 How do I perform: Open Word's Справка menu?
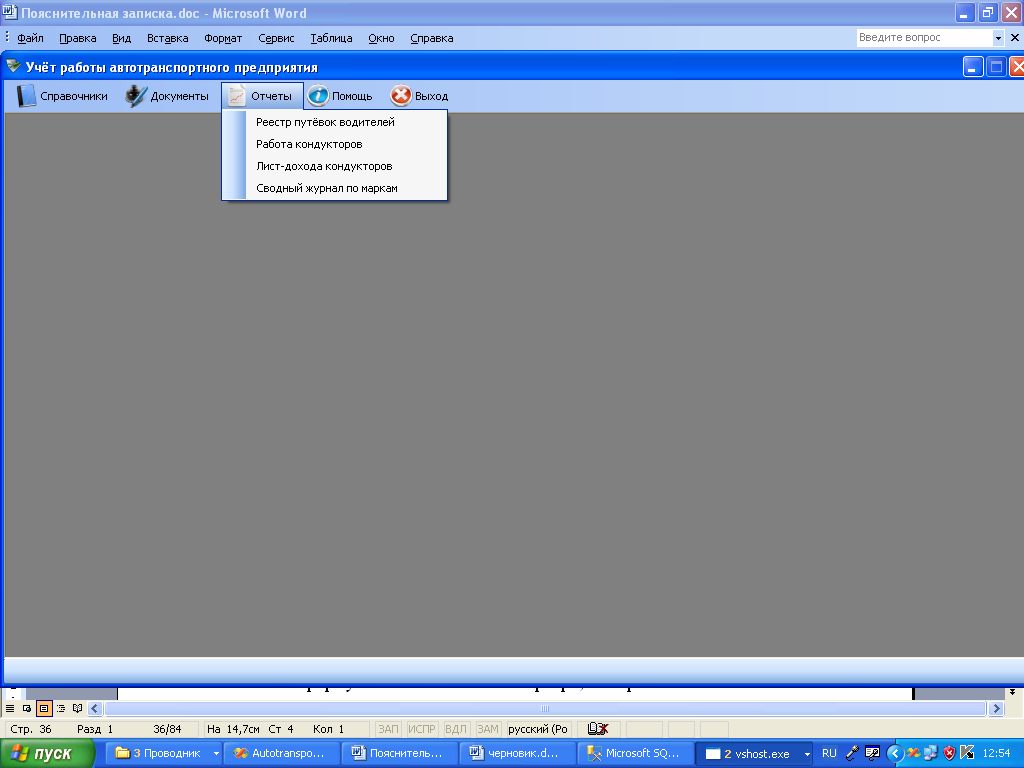tap(432, 38)
